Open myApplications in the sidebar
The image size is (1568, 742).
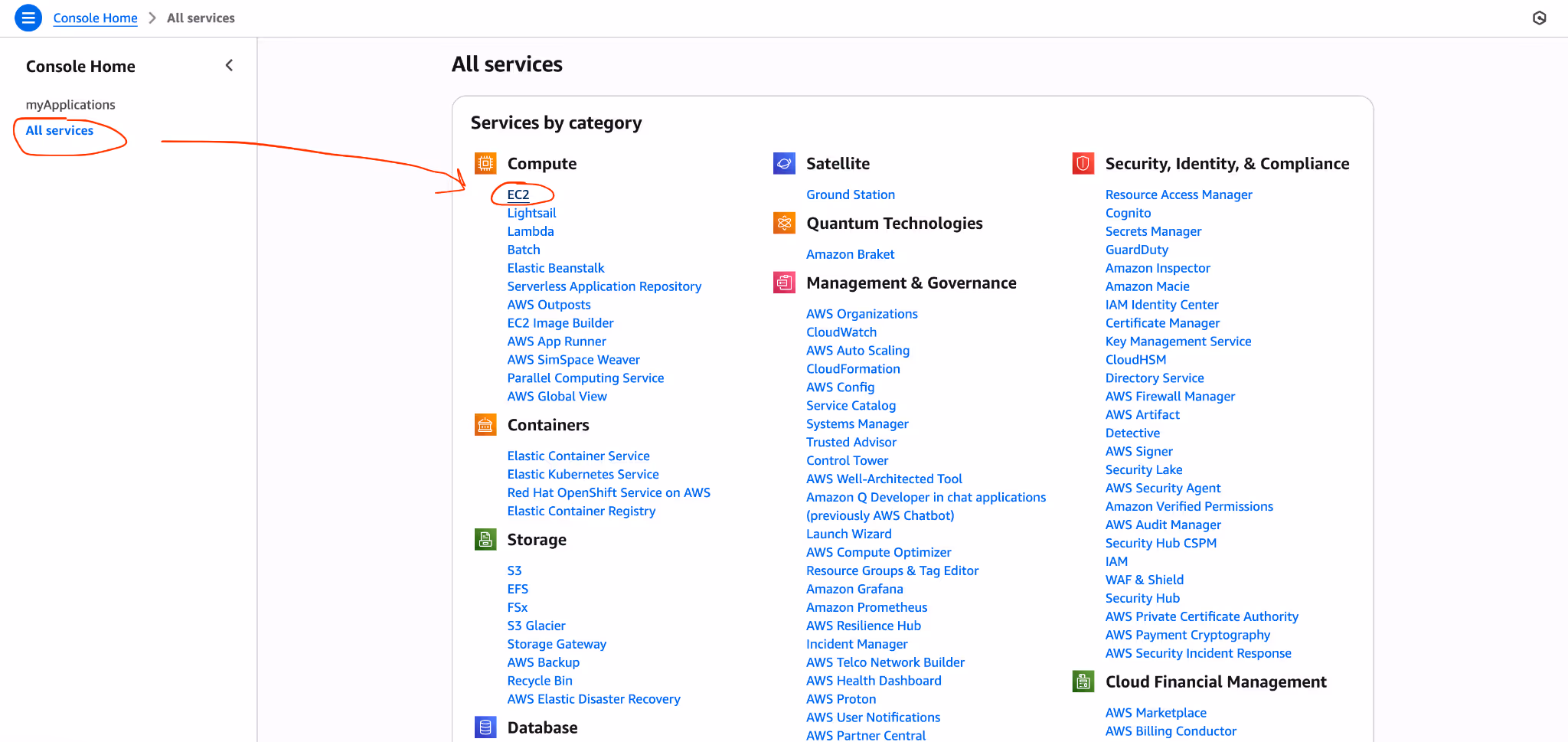click(70, 105)
